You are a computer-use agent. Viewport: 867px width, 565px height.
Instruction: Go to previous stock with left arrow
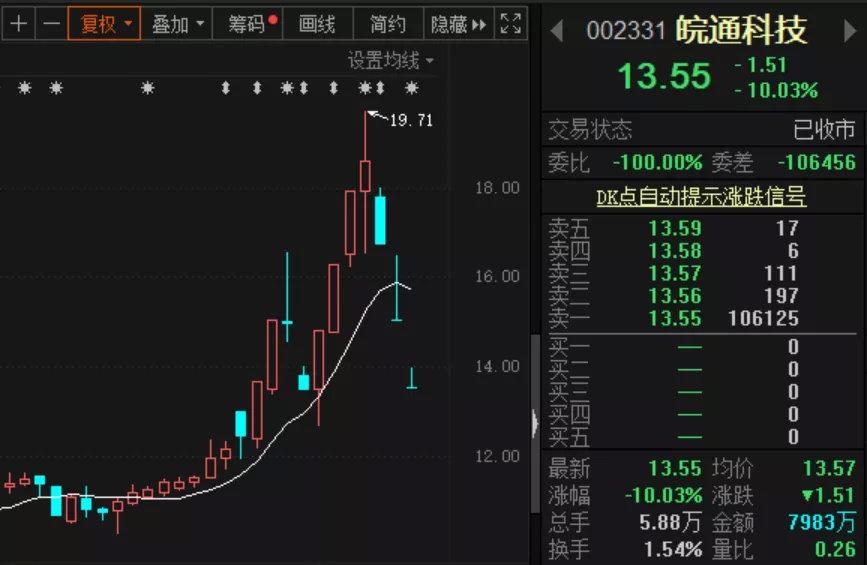point(557,31)
